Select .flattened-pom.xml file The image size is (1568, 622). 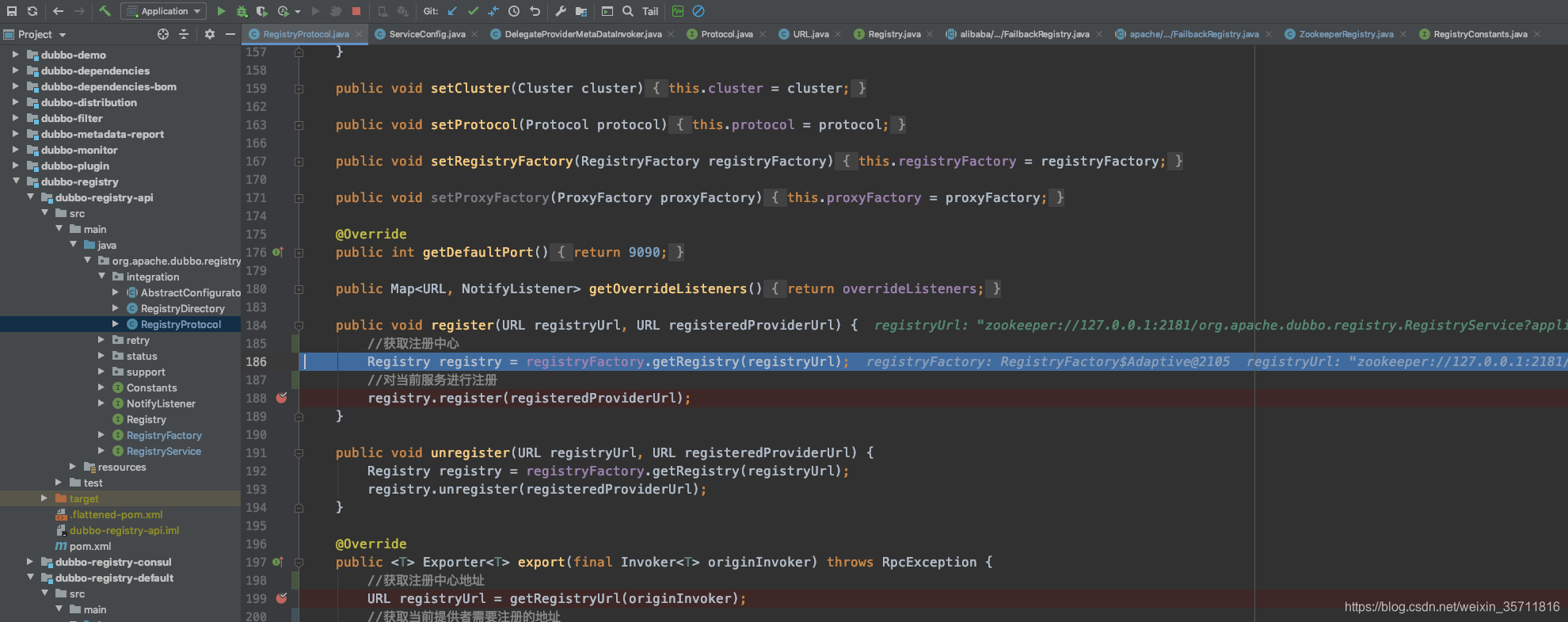coord(116,514)
